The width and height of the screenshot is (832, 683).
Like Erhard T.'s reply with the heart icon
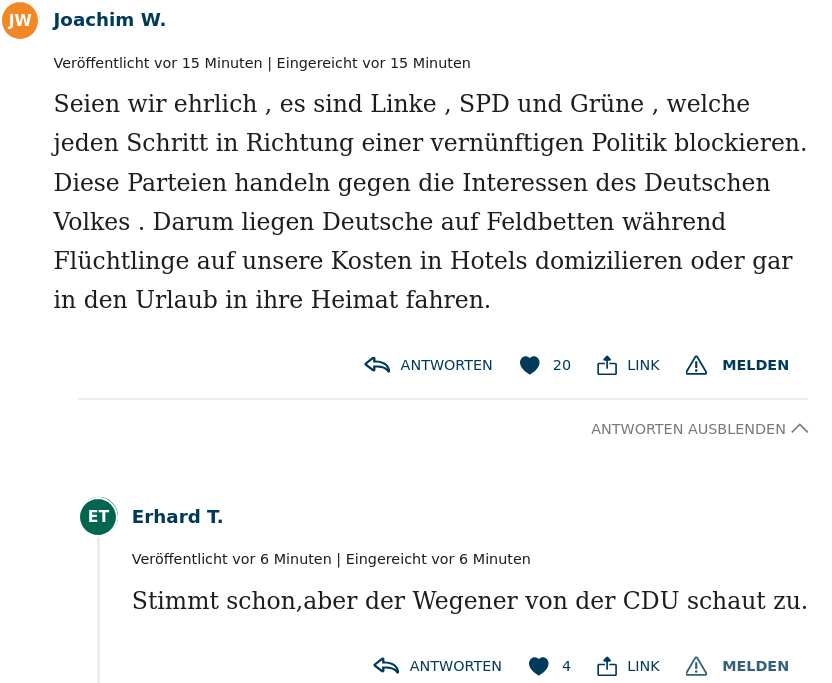[539, 666]
